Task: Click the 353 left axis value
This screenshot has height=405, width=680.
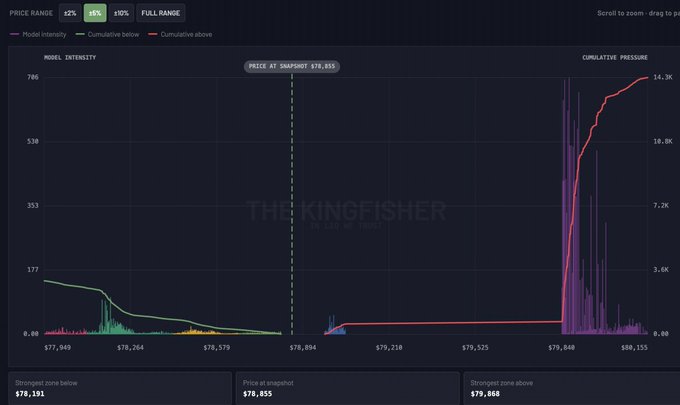Action: tap(33, 206)
